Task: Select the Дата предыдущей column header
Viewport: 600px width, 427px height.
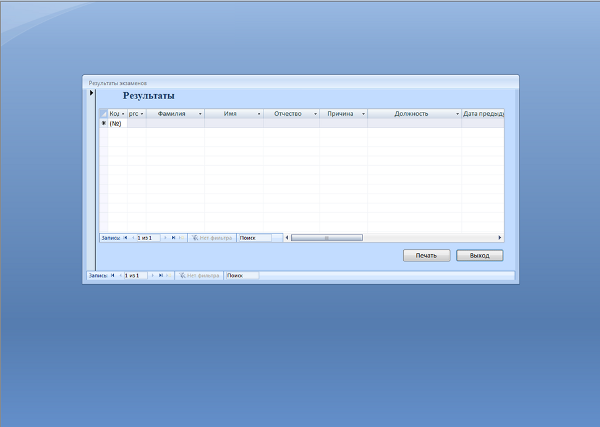Action: point(483,114)
